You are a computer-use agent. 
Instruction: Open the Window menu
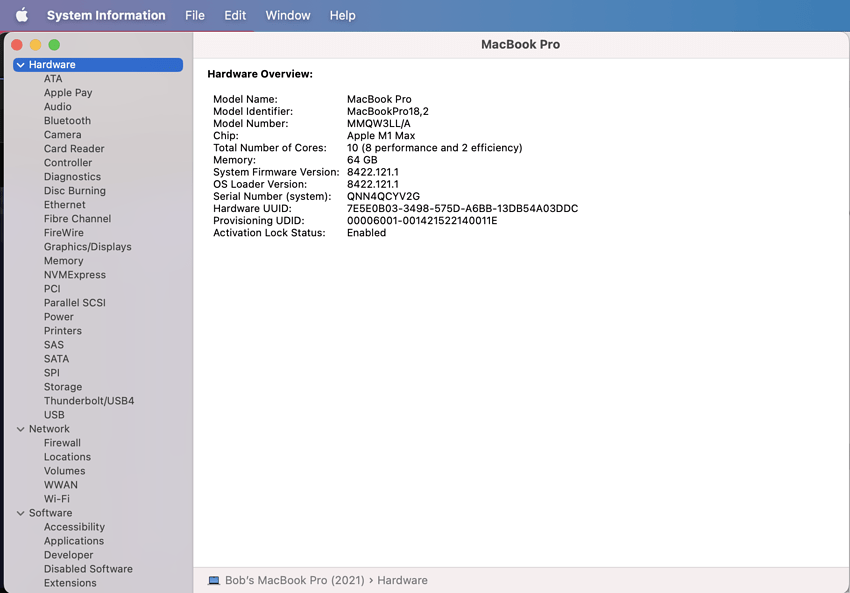287,15
